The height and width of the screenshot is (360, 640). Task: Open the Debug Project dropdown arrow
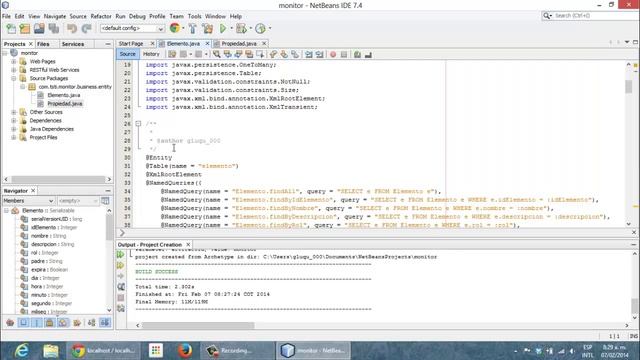pyautogui.click(x=251, y=29)
